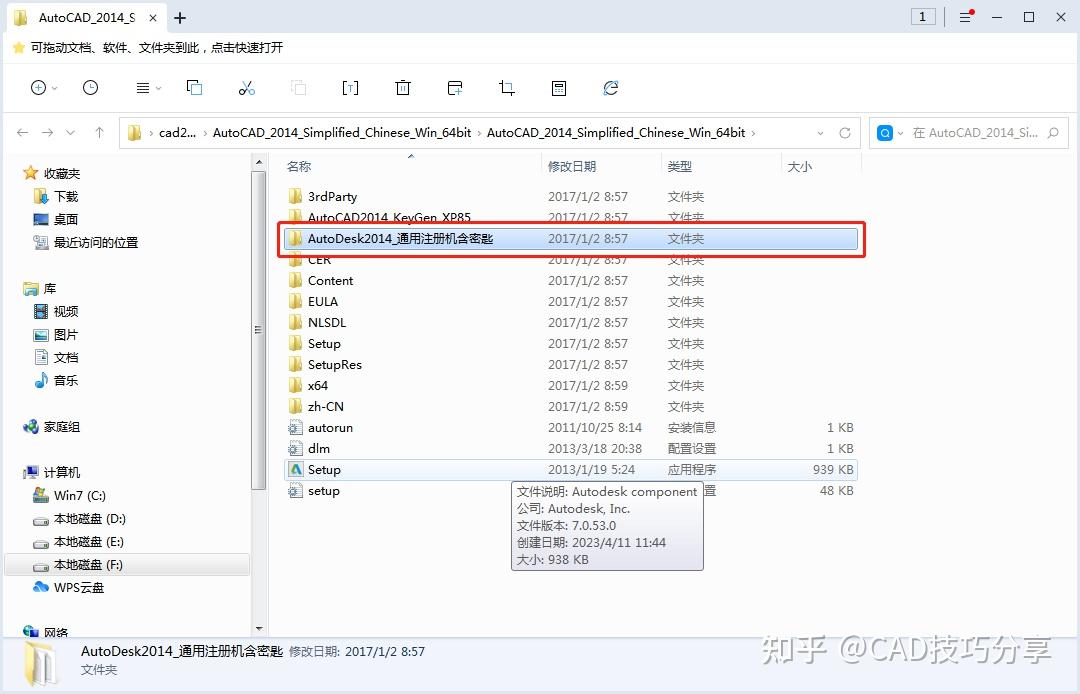Go forward with the right arrow
The image size is (1080, 694).
tap(48, 132)
